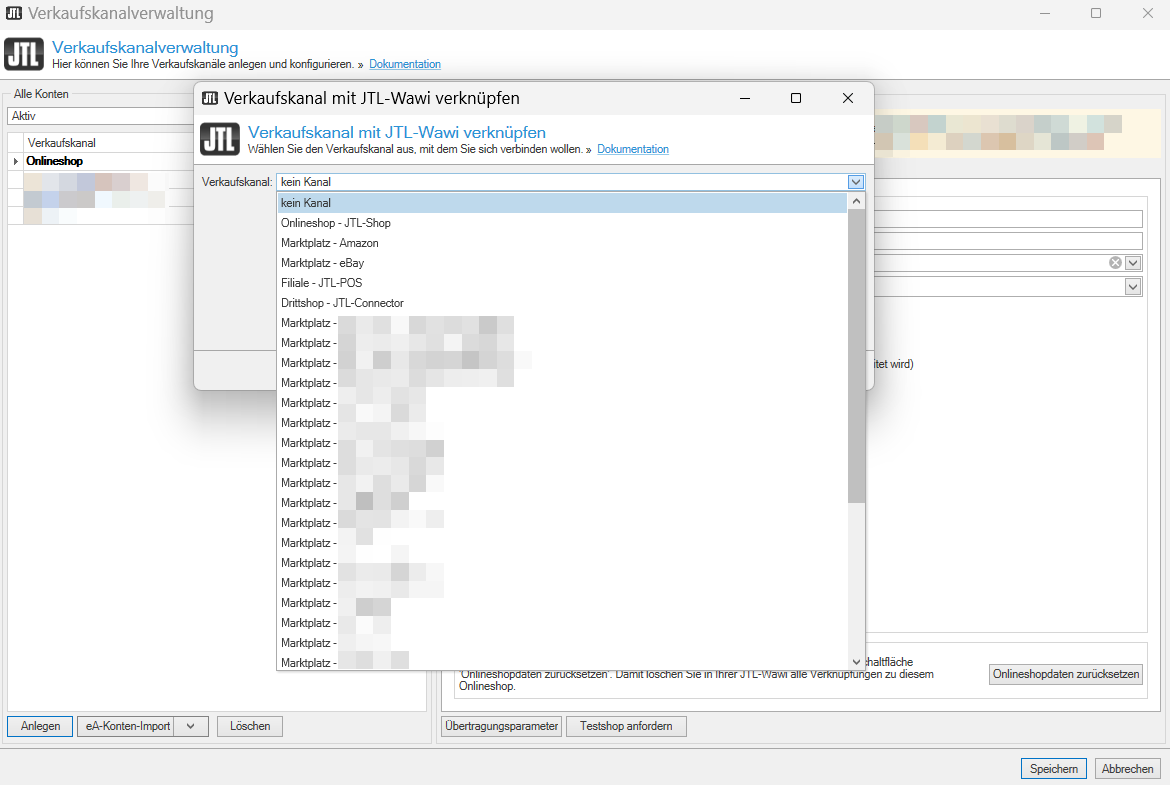The height and width of the screenshot is (785, 1170).
Task: Select the Onlineshop row in the account table
Action: (55, 161)
